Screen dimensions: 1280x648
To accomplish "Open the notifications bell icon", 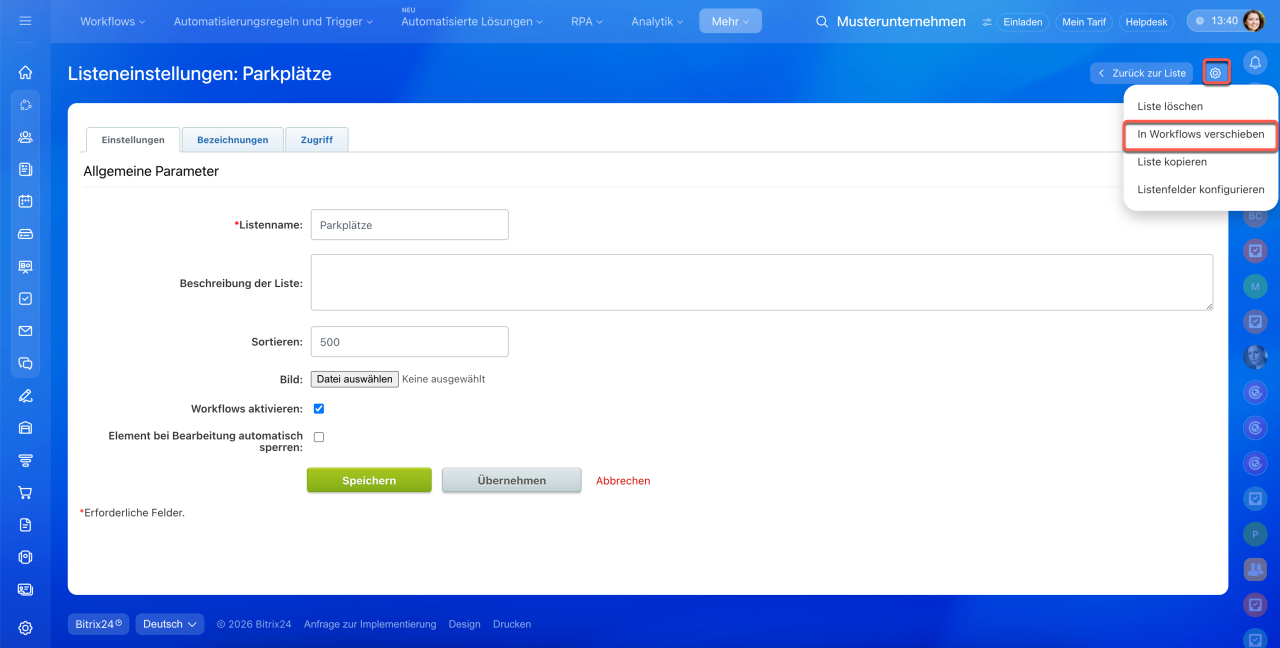I will [1255, 63].
